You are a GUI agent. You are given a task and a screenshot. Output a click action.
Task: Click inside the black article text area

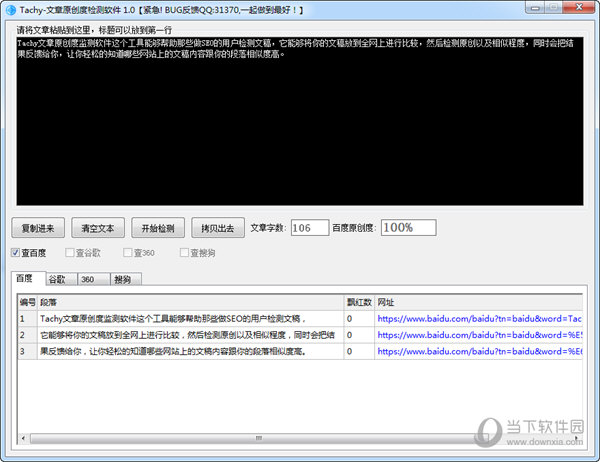(300, 121)
